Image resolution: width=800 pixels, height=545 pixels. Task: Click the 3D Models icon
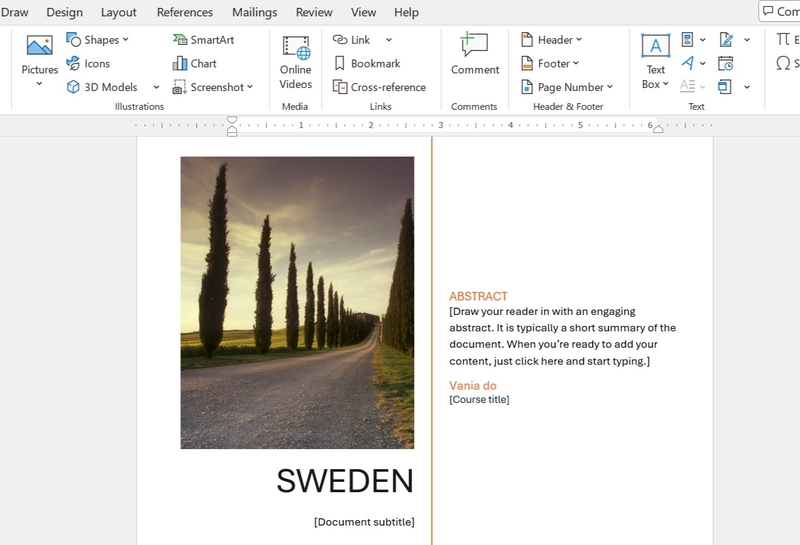click(x=73, y=87)
